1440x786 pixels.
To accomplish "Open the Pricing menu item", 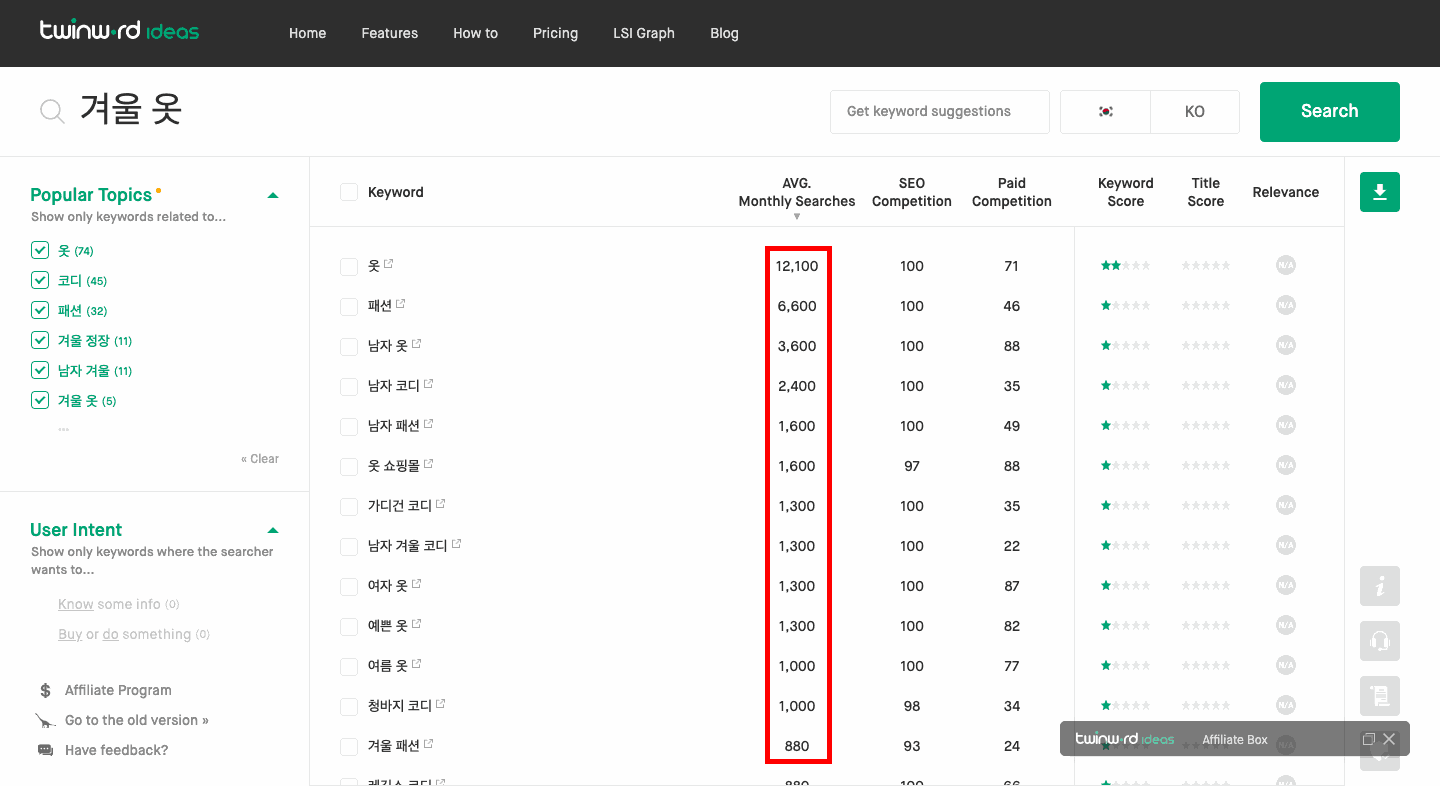I will click(555, 33).
